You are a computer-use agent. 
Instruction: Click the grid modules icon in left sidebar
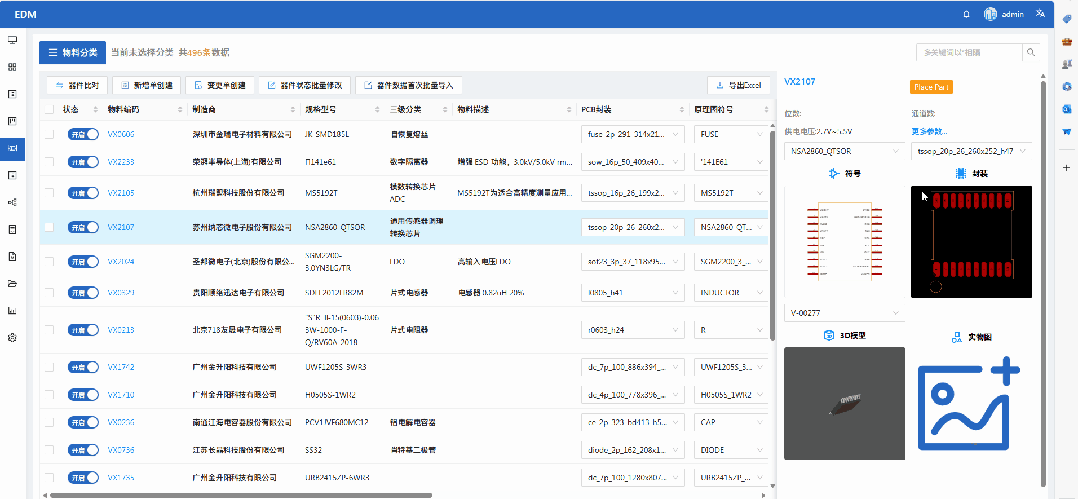(12, 67)
